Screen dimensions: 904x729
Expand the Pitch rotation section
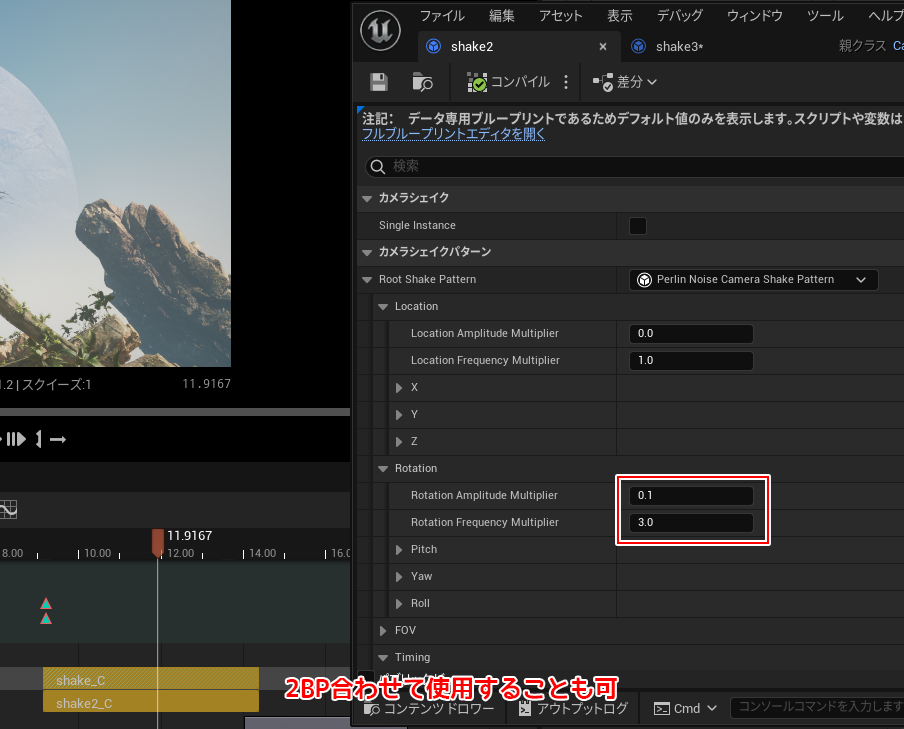(x=400, y=550)
